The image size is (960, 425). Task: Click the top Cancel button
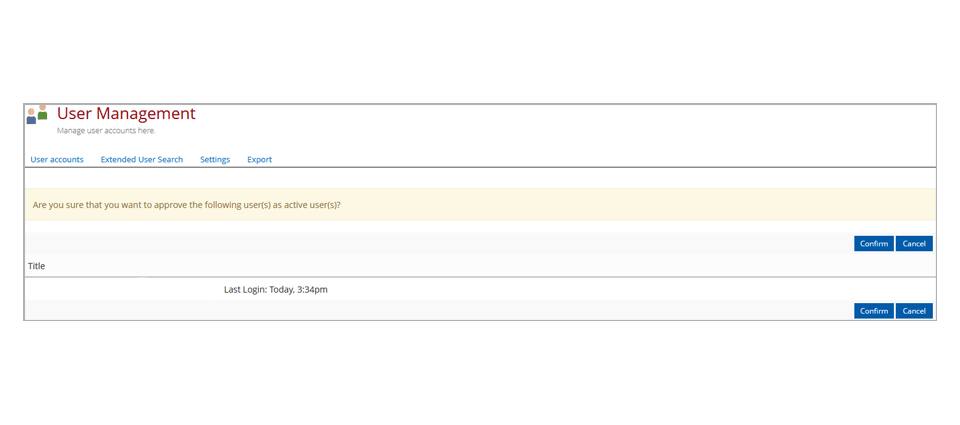click(x=914, y=244)
